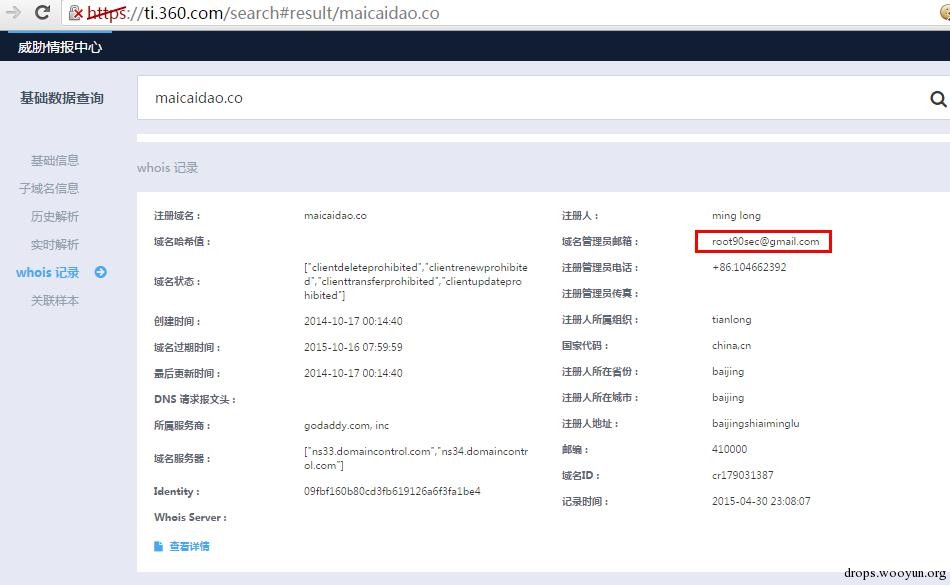Click the highlighted root90sec@gmail.com email
The height and width of the screenshot is (585, 950).
click(x=765, y=241)
